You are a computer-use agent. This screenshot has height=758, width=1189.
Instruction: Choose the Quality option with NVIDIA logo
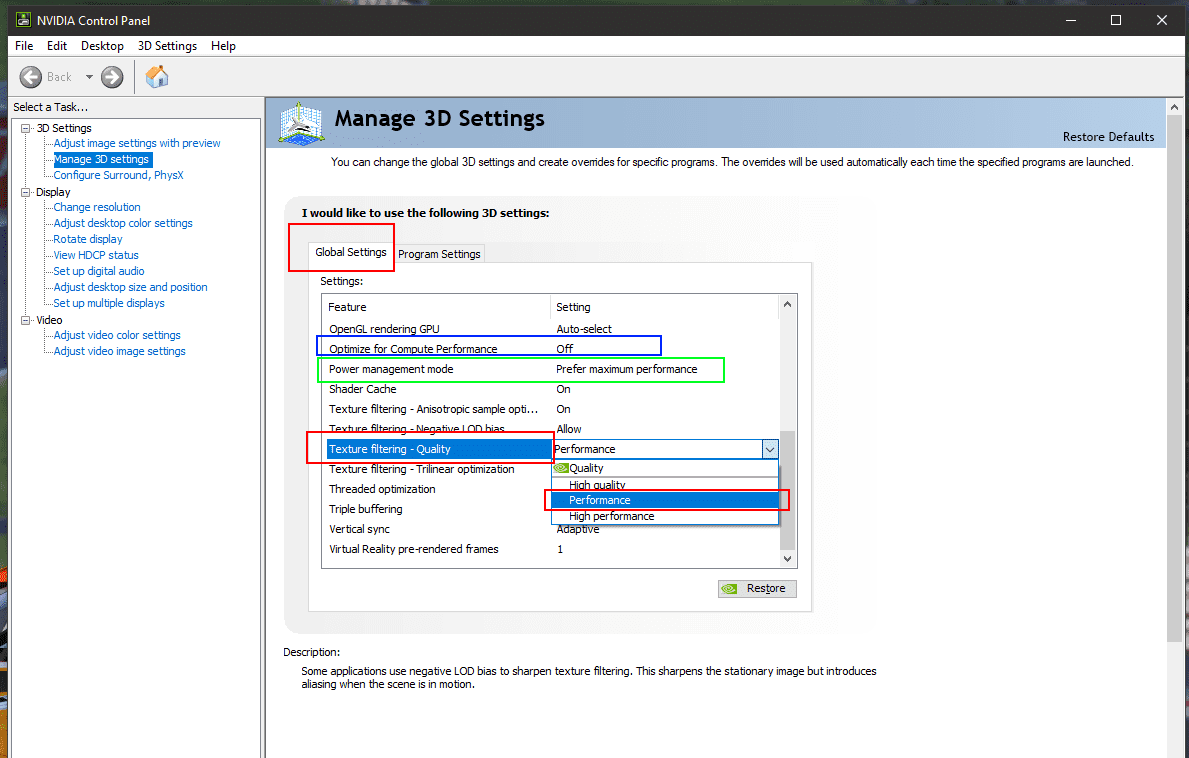point(586,468)
